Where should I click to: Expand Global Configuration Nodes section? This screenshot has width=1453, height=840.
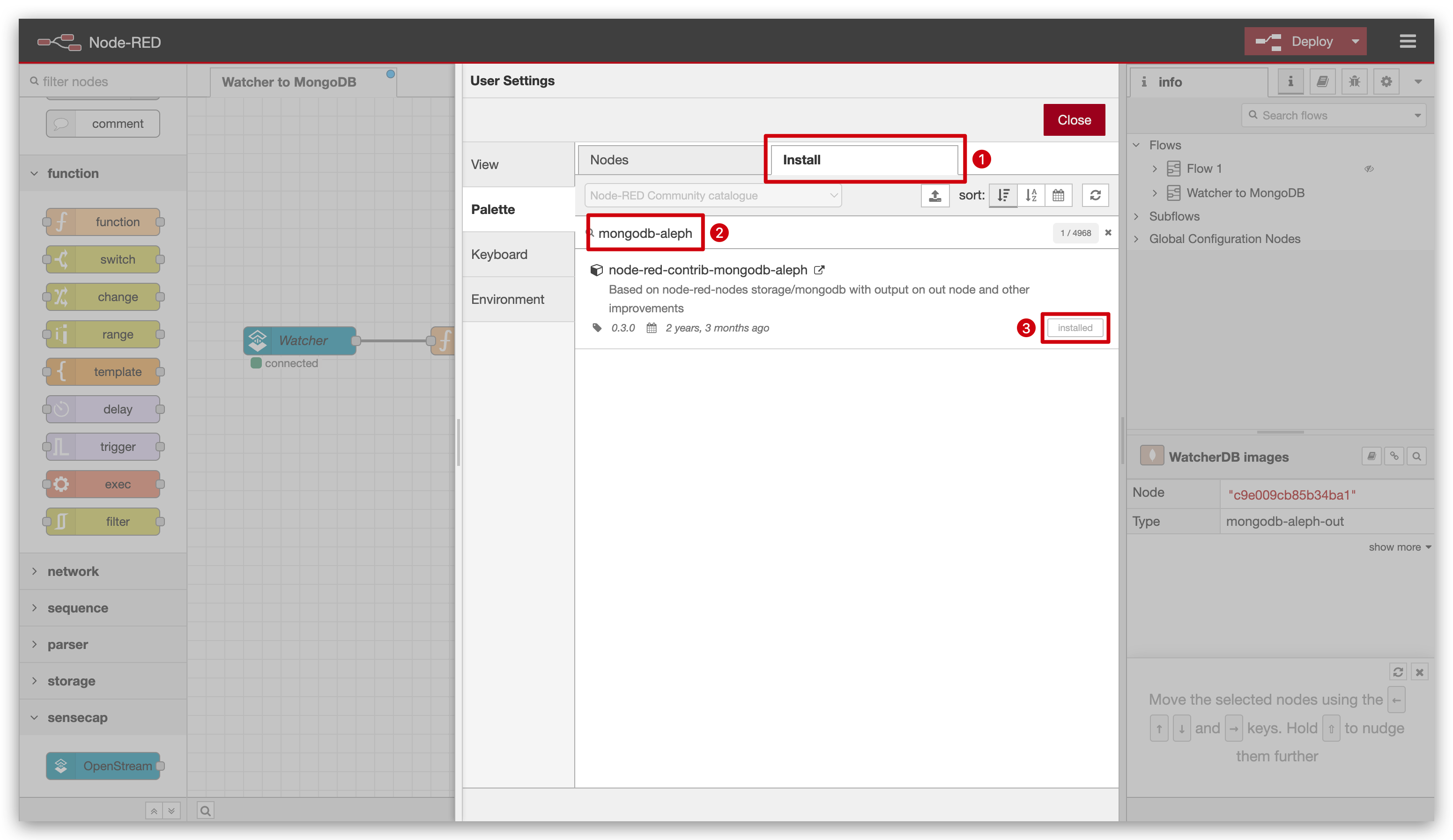click(x=1136, y=239)
